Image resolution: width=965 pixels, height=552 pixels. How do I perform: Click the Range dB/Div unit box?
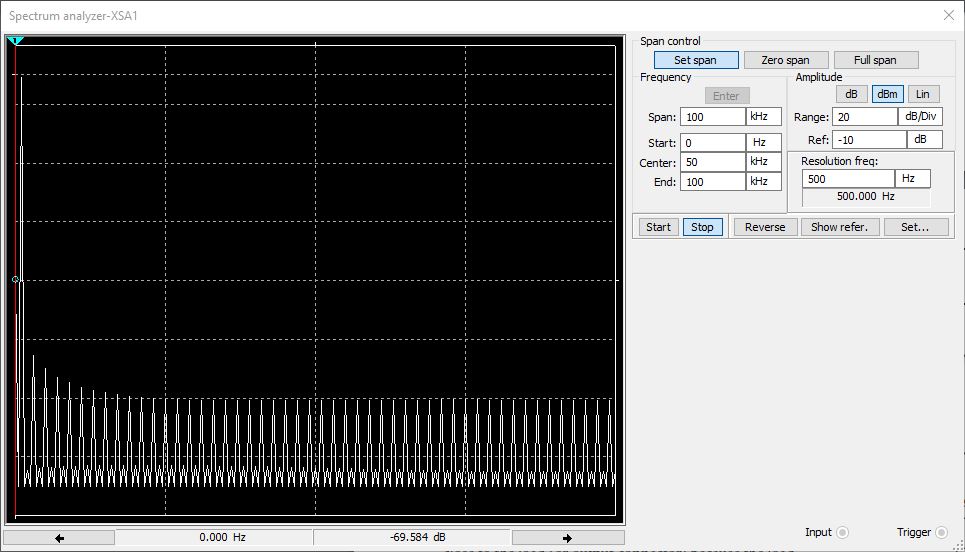tap(921, 117)
